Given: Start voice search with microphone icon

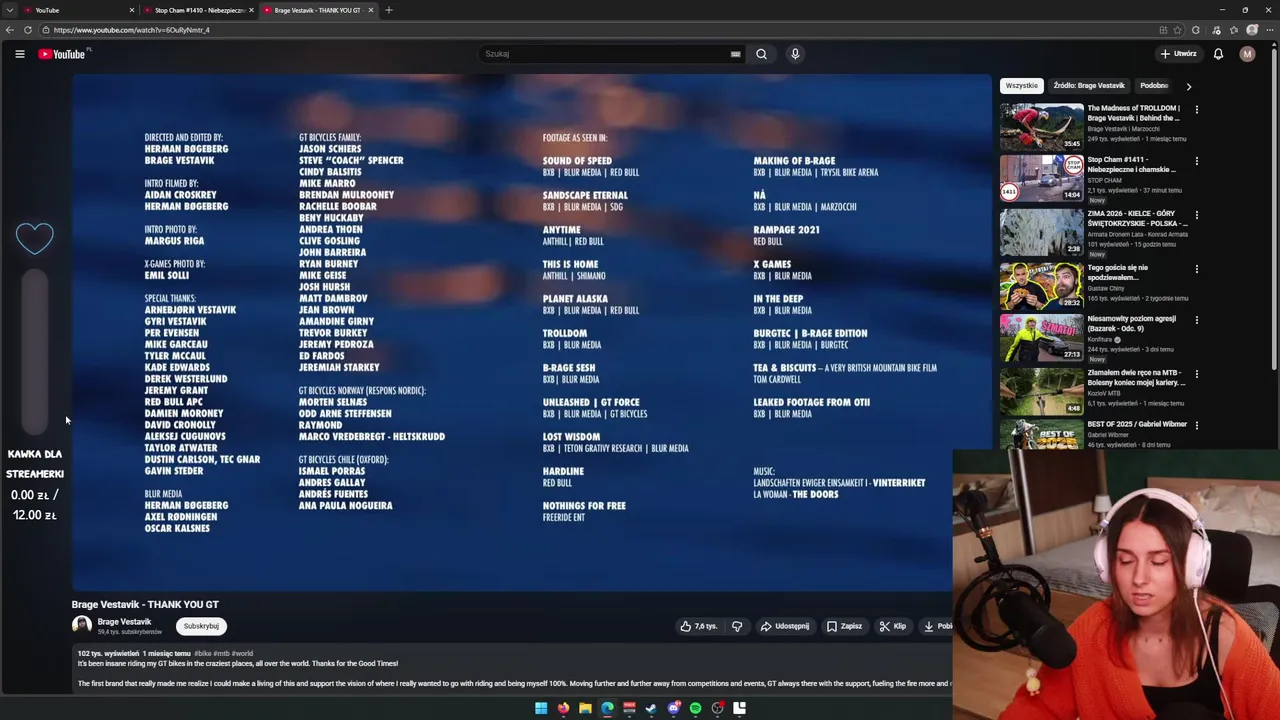Looking at the screenshot, I should coord(795,54).
